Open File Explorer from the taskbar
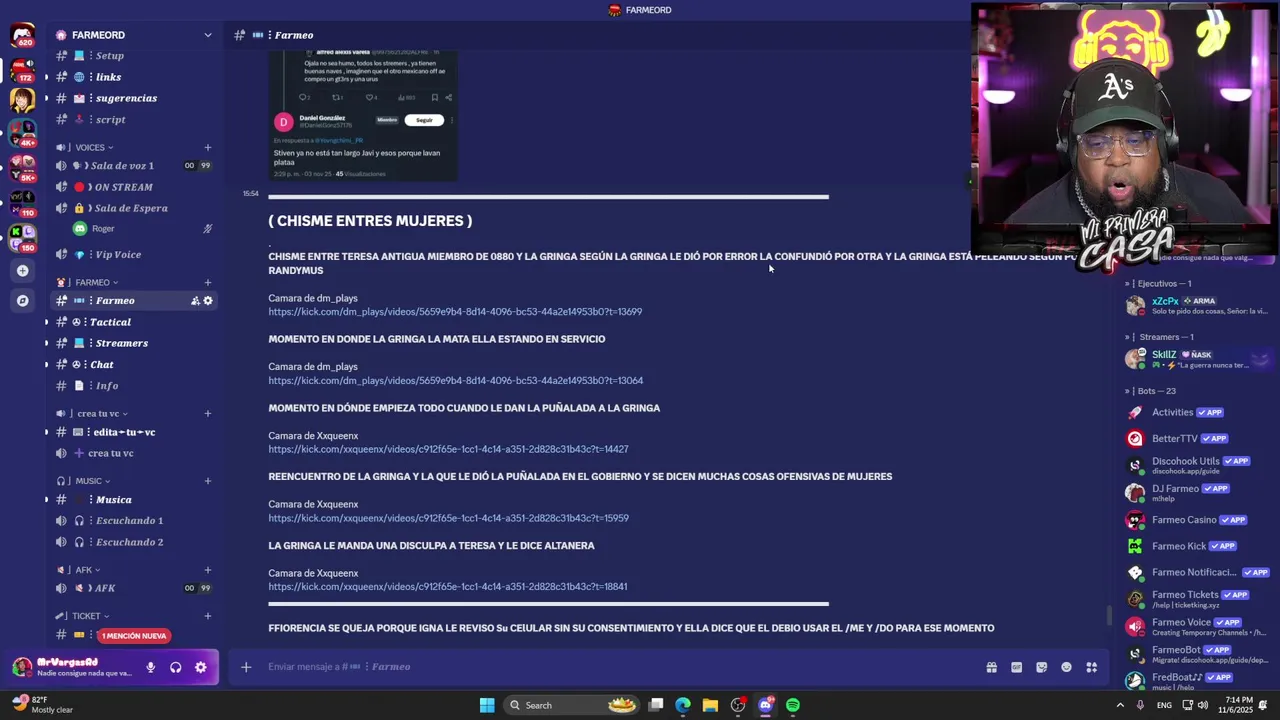The height and width of the screenshot is (720, 1280). tap(710, 705)
